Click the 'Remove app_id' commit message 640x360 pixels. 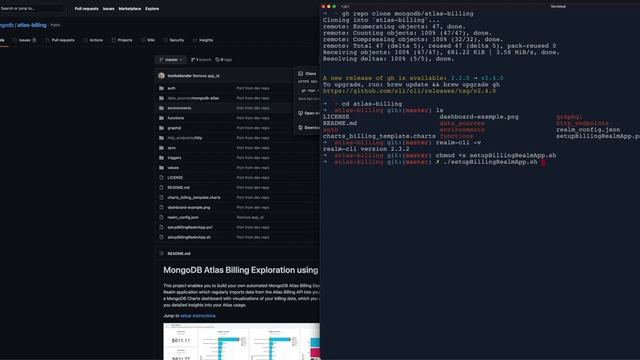point(206,76)
